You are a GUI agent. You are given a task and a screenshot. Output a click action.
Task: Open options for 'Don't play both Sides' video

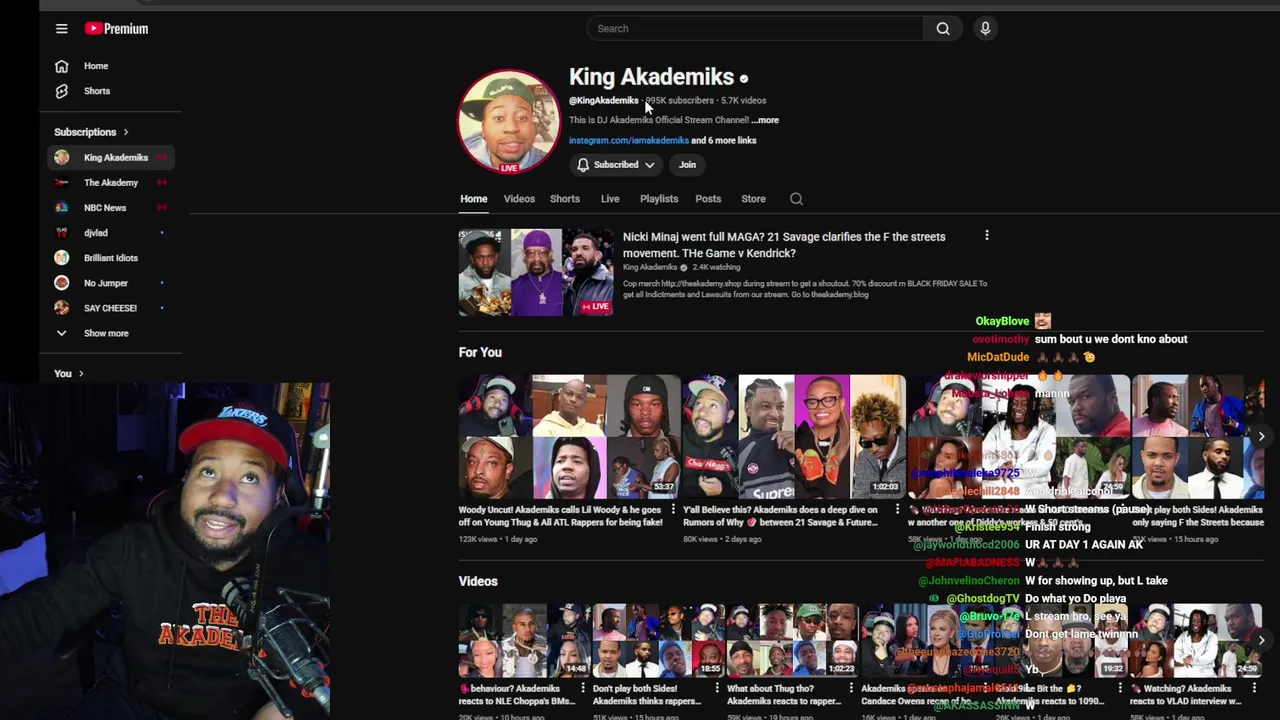point(717,689)
